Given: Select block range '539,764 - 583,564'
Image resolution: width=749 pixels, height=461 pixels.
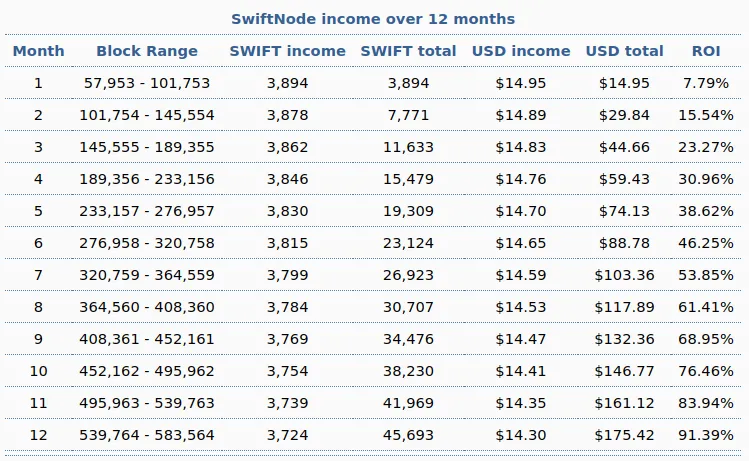Looking at the screenshot, I should click(x=147, y=435).
